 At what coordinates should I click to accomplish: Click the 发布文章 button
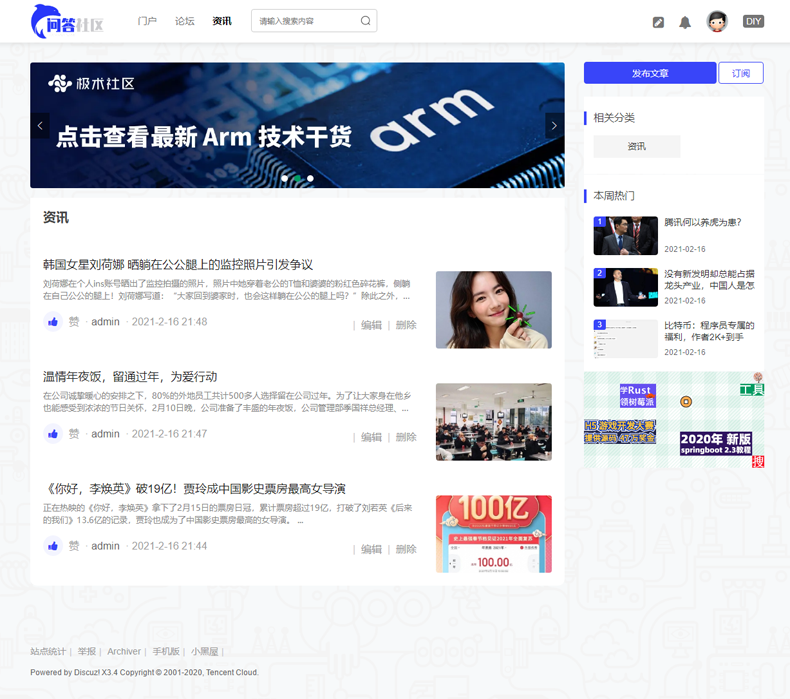coord(650,73)
